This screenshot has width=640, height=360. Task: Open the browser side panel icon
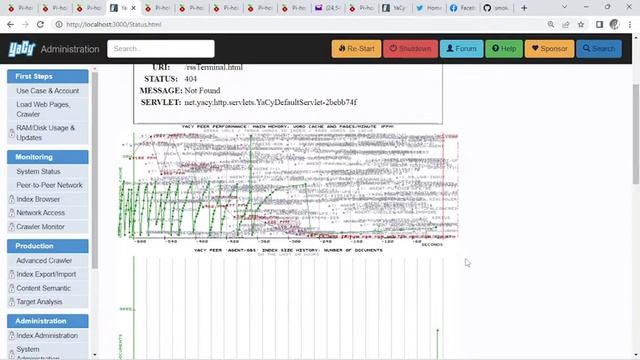point(599,24)
